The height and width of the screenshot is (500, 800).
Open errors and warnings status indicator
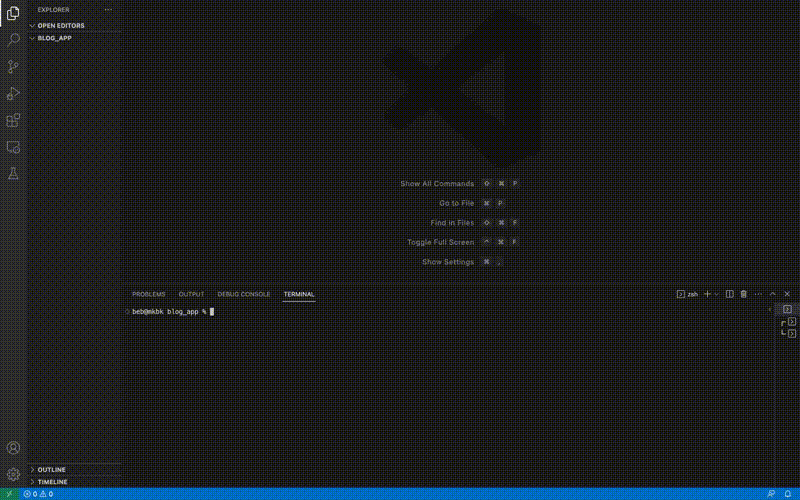pyautogui.click(x=38, y=494)
